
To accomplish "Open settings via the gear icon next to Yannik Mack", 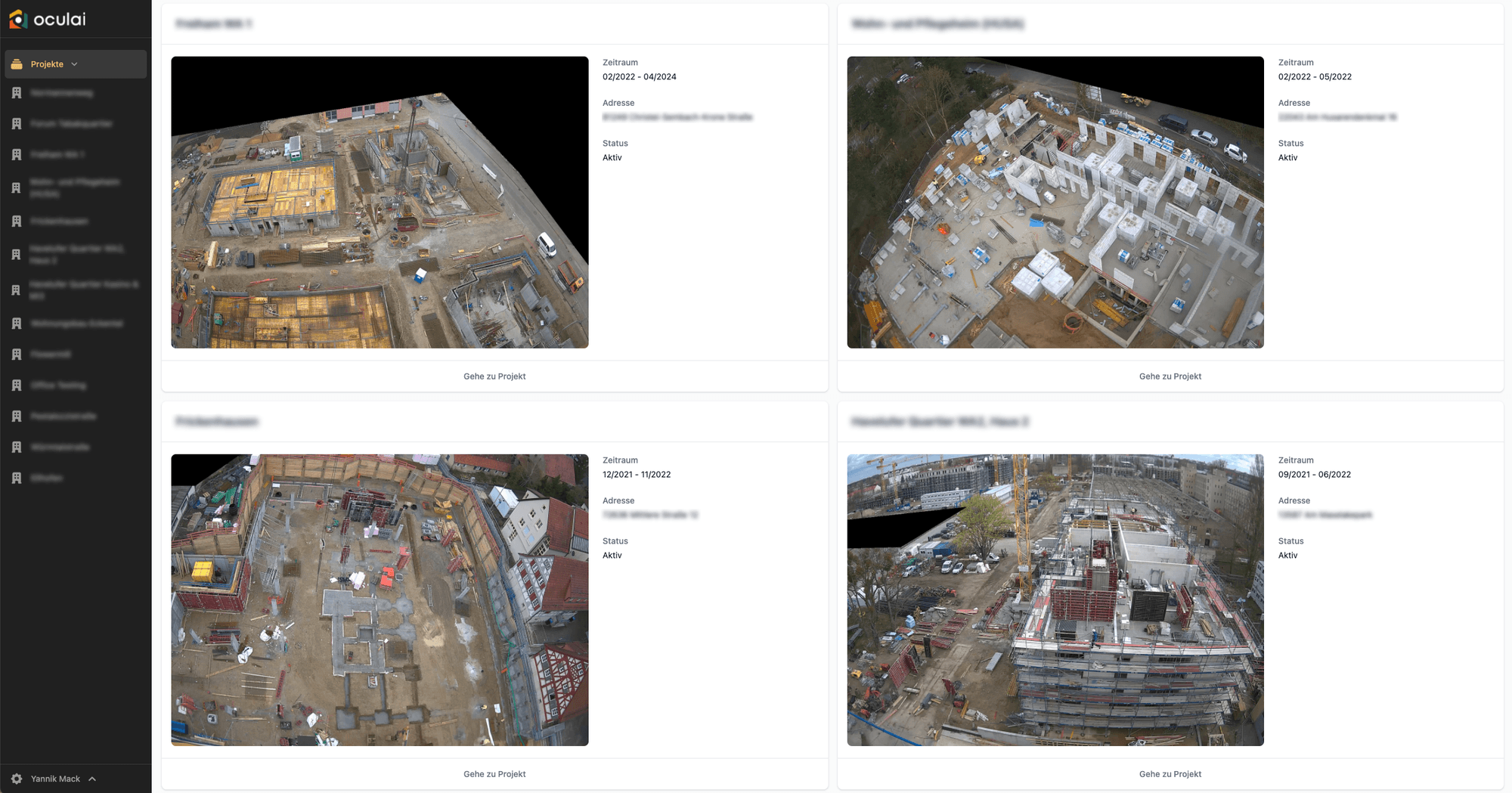I will (15, 779).
